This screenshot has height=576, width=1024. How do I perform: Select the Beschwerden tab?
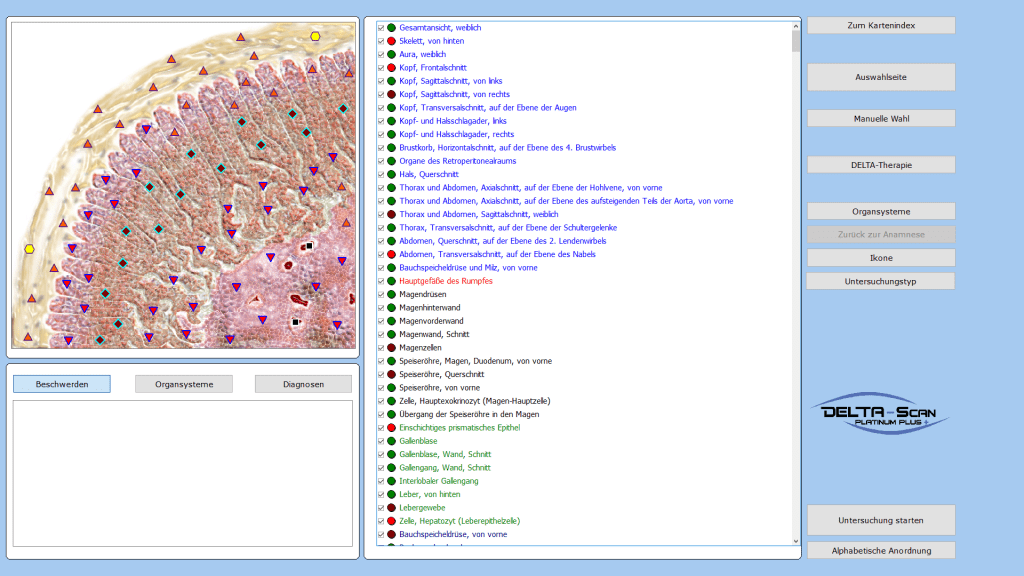62,384
